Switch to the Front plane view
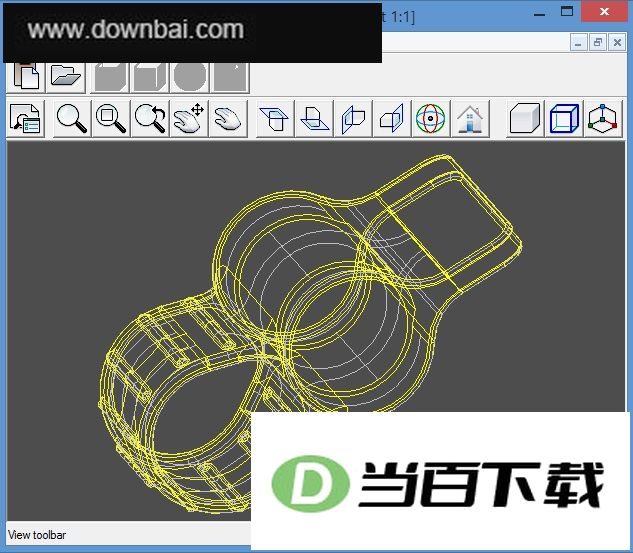Image resolution: width=633 pixels, height=553 pixels. tap(353, 119)
